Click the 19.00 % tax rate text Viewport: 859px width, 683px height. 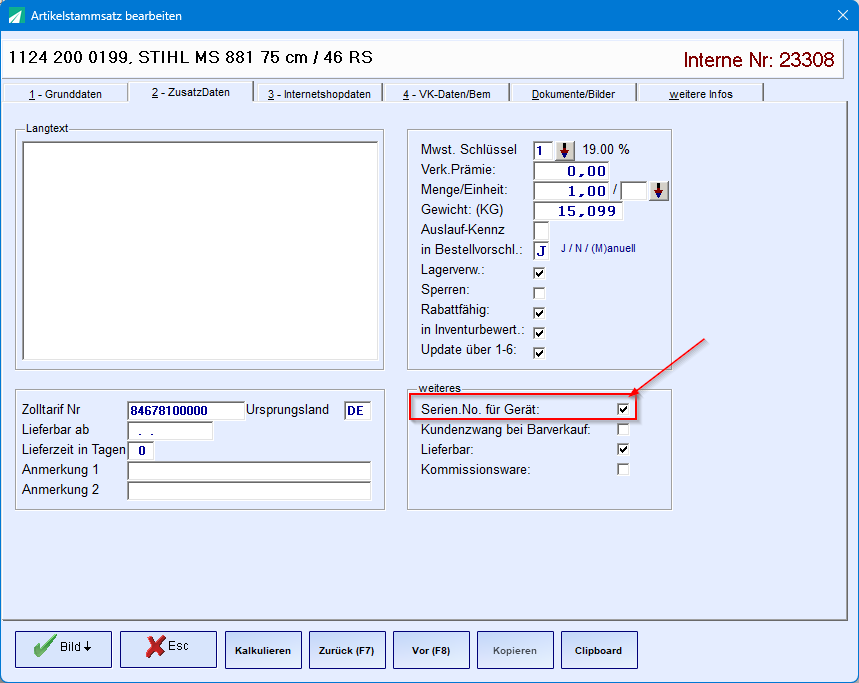coord(606,149)
